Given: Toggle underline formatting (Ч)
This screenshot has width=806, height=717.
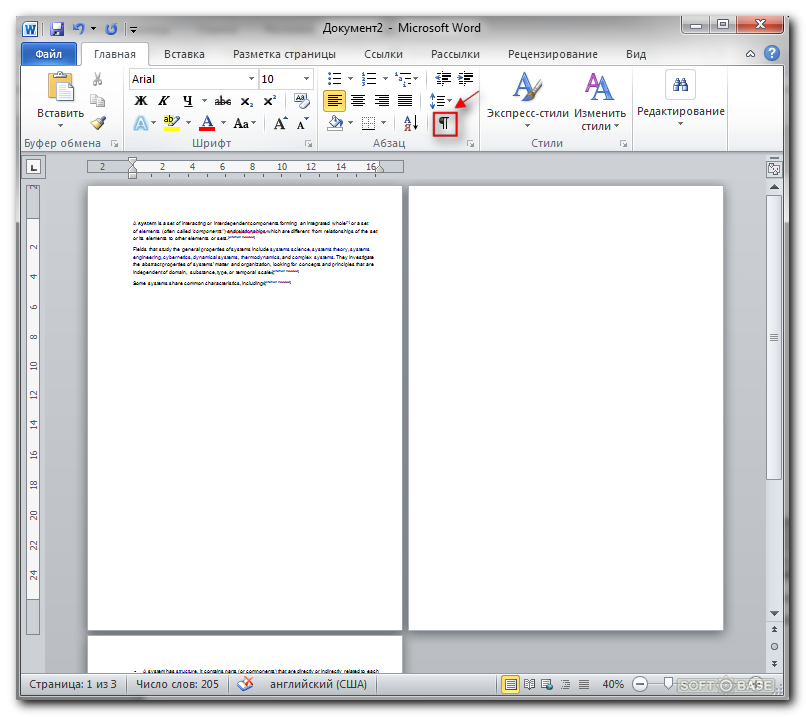Looking at the screenshot, I should coord(188,101).
